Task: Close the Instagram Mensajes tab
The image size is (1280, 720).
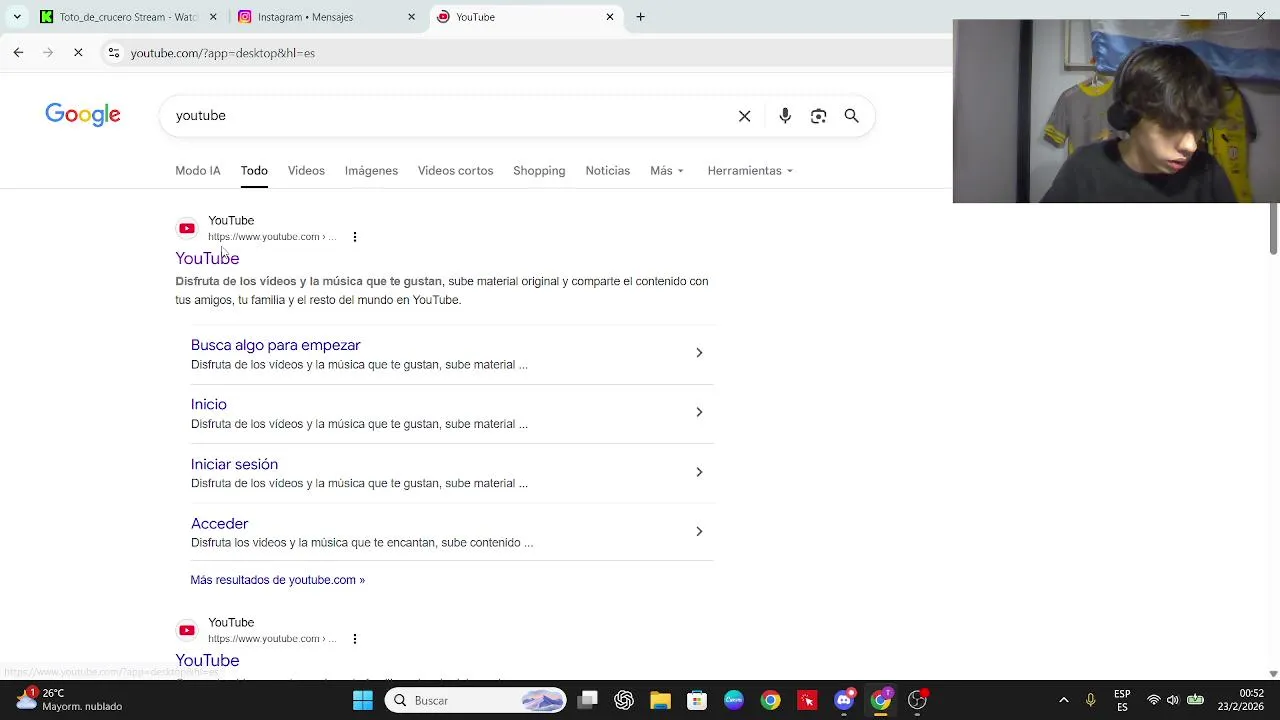Action: pos(411,17)
